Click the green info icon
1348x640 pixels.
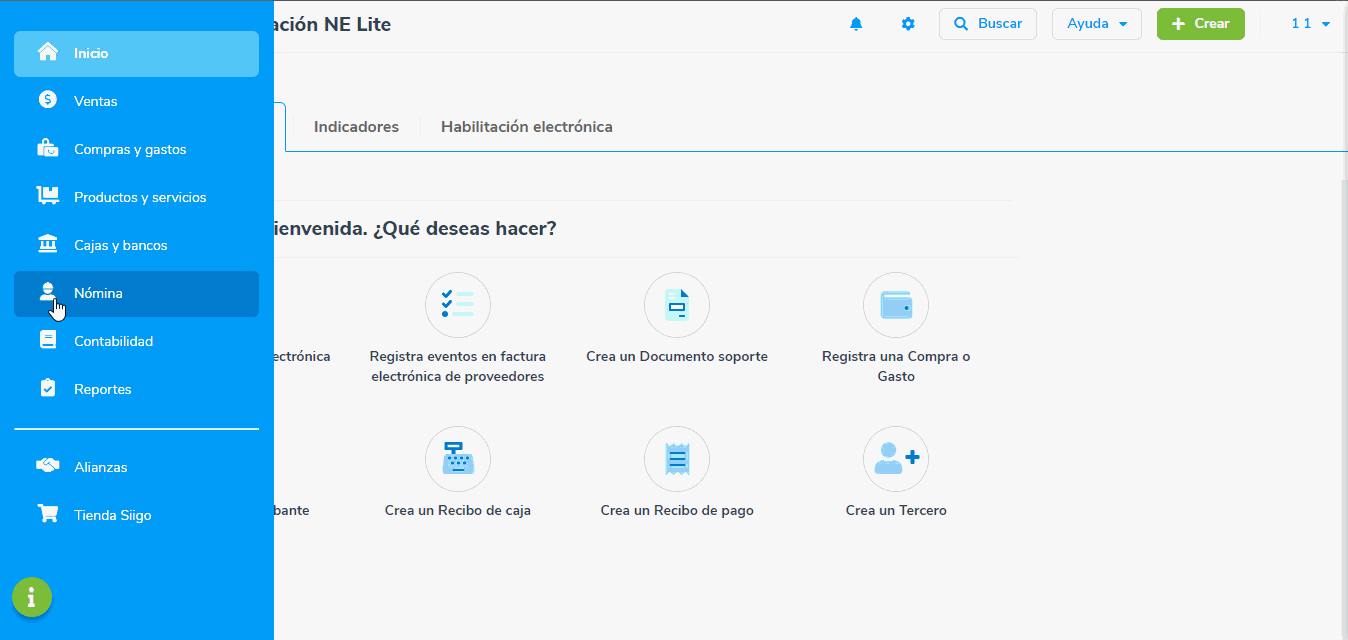click(32, 598)
